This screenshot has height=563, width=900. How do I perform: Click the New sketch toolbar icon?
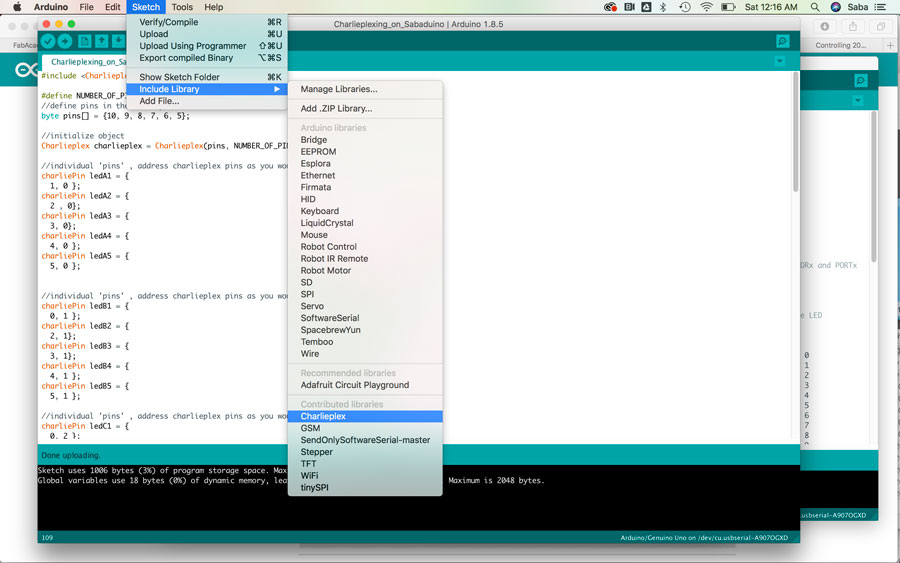[x=84, y=41]
